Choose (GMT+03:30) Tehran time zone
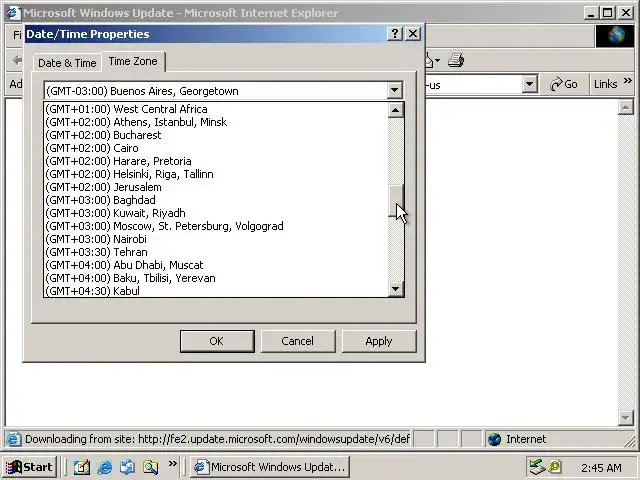640x480 pixels. point(216,252)
